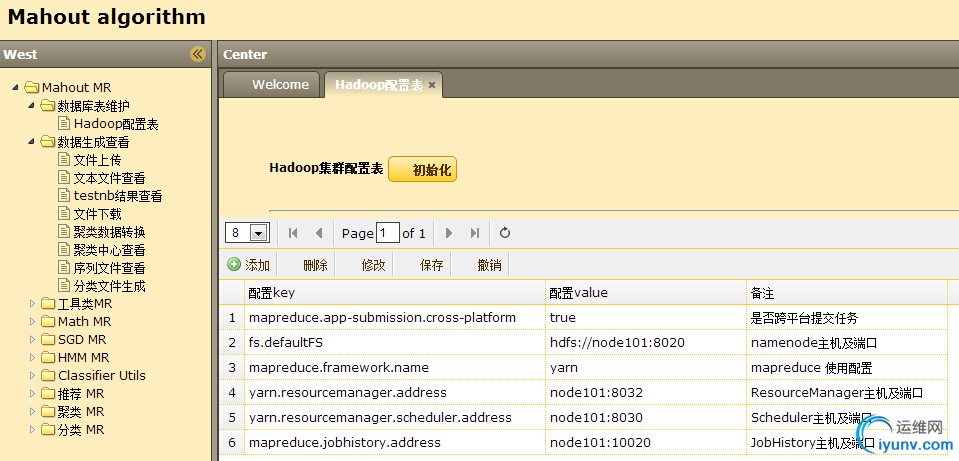Sort by the 备注 column header
This screenshot has height=461, width=959.
tap(847, 293)
